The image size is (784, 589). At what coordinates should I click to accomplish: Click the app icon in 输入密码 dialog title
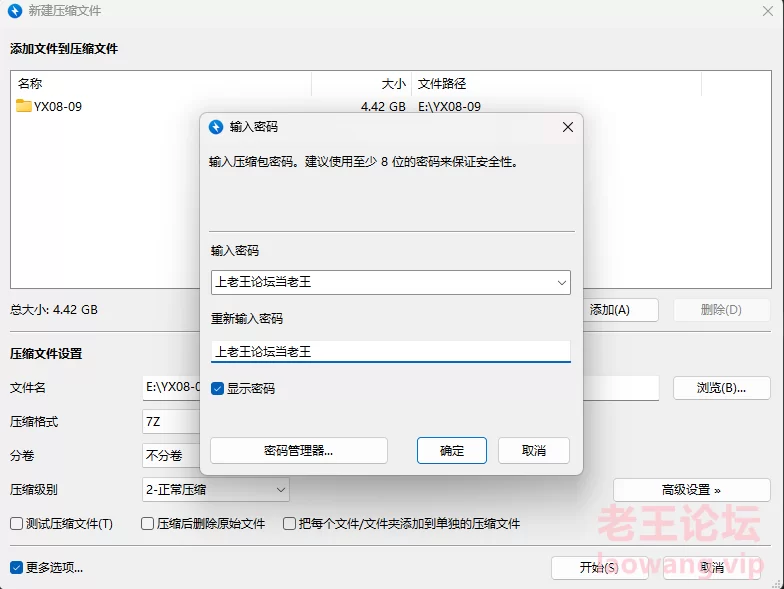click(x=216, y=127)
